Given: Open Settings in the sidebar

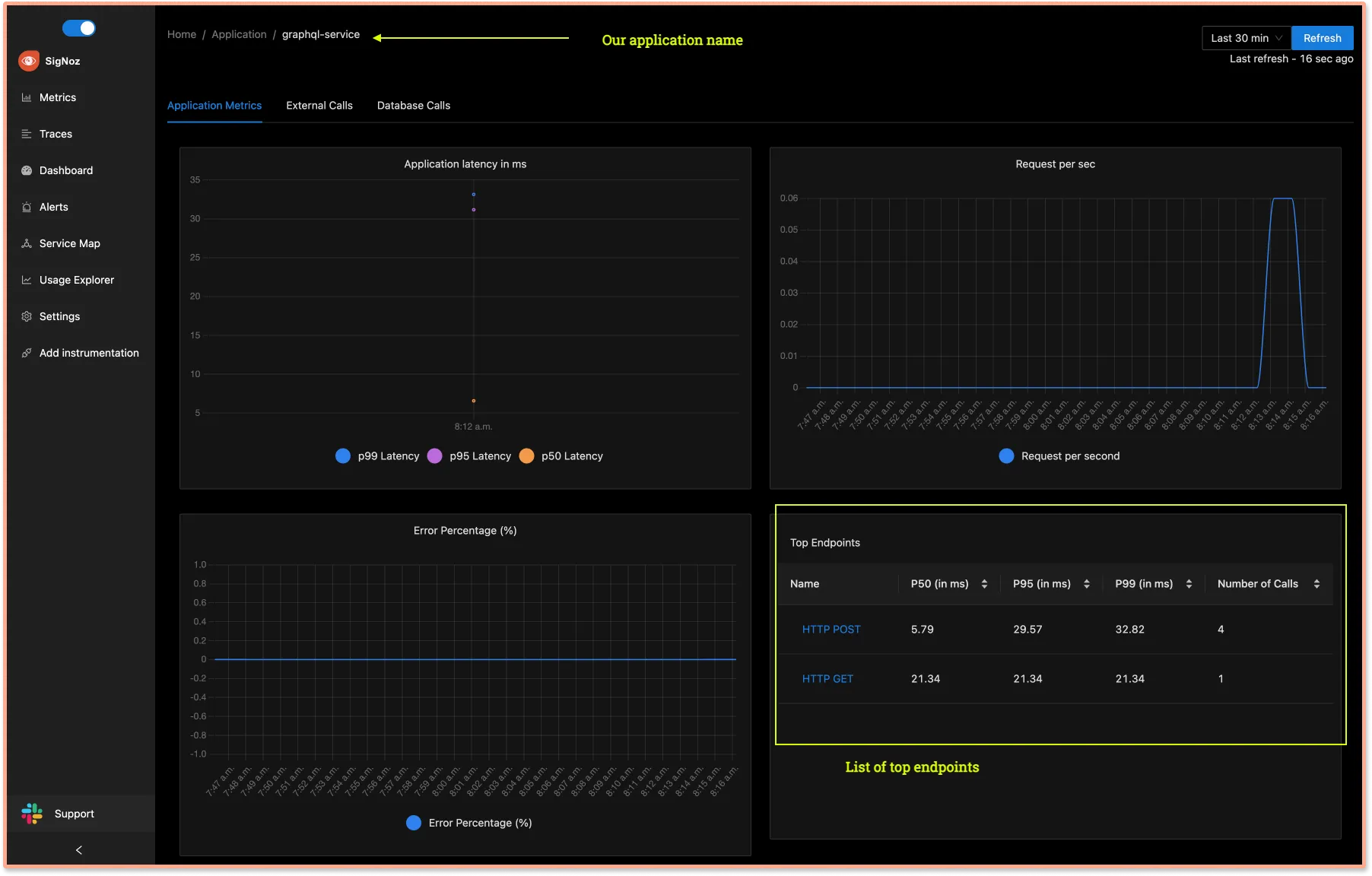Looking at the screenshot, I should coord(79,316).
